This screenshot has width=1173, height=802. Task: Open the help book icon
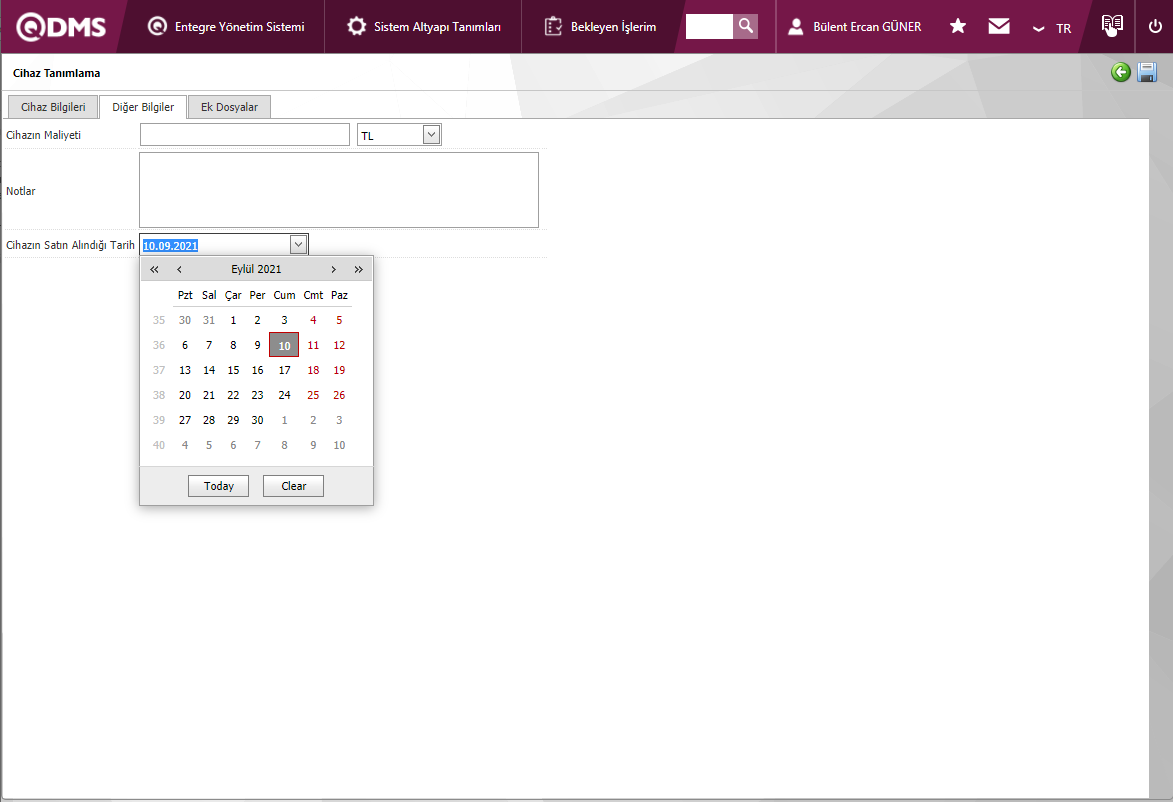1112,25
